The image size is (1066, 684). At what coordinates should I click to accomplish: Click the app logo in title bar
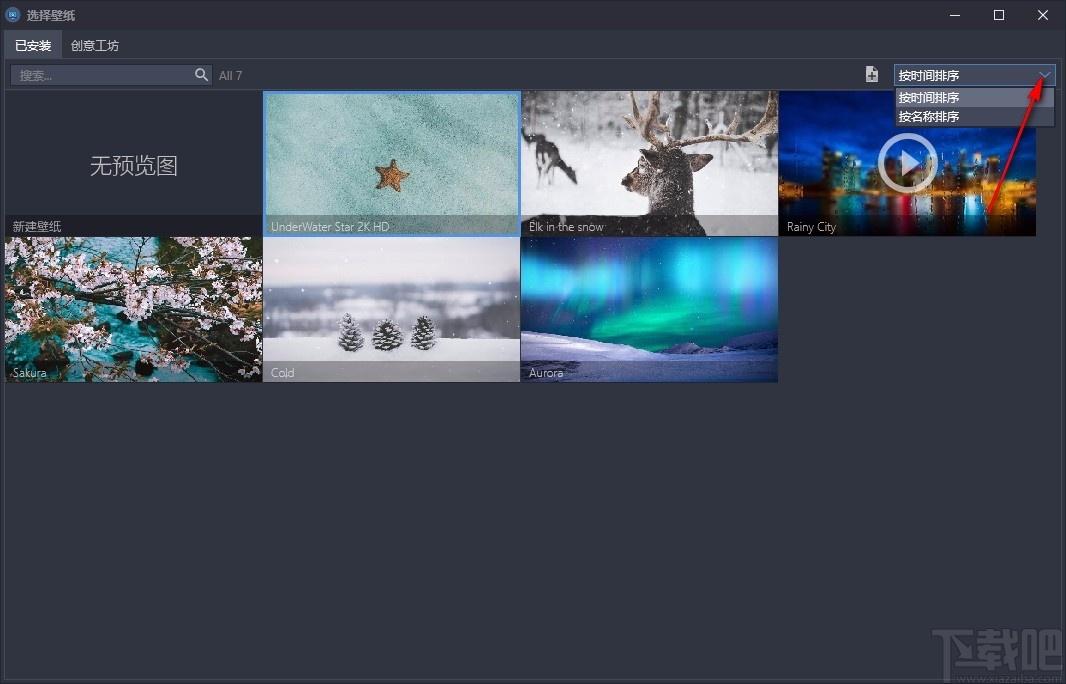click(12, 14)
